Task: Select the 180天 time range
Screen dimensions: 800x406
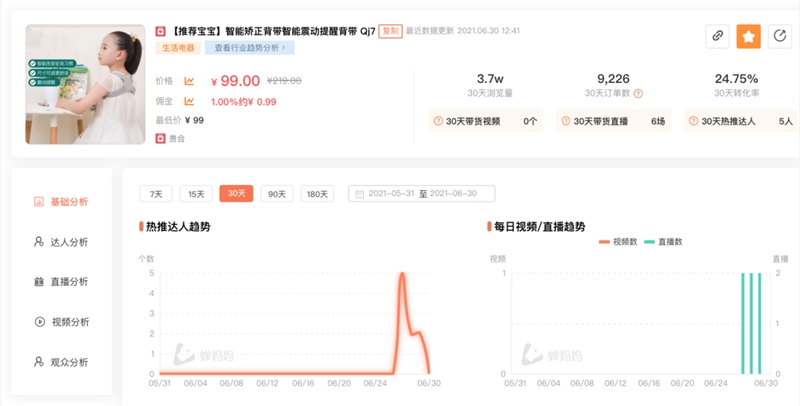Action: [x=316, y=194]
